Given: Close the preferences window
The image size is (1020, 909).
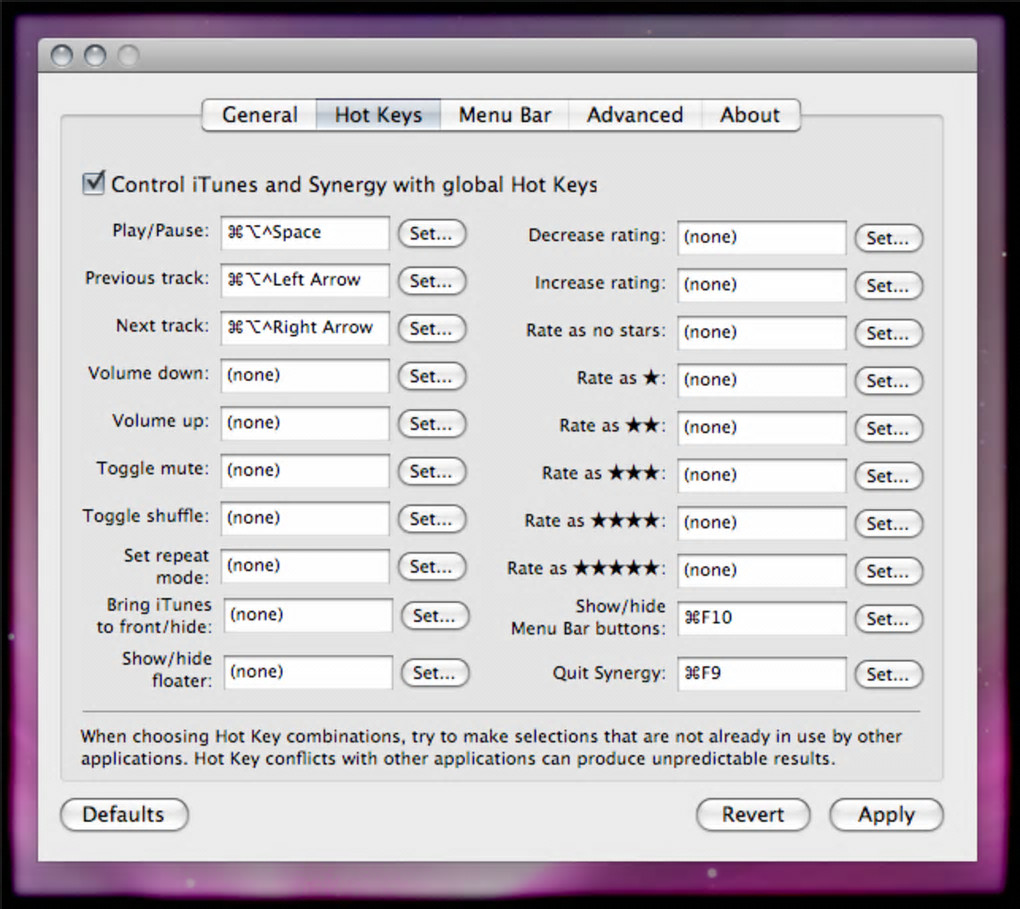Looking at the screenshot, I should 62,56.
